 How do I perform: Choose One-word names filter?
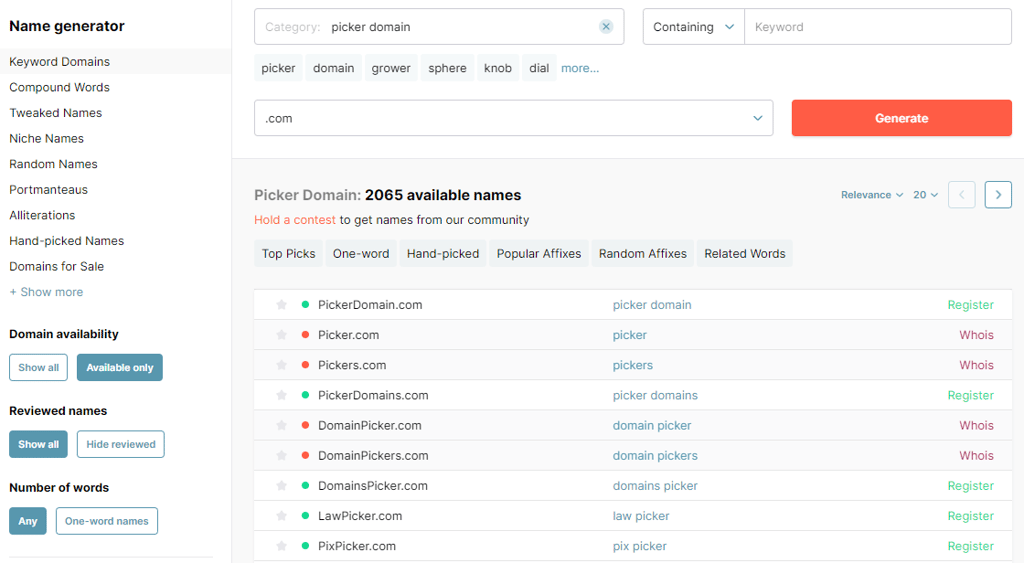[x=106, y=521]
